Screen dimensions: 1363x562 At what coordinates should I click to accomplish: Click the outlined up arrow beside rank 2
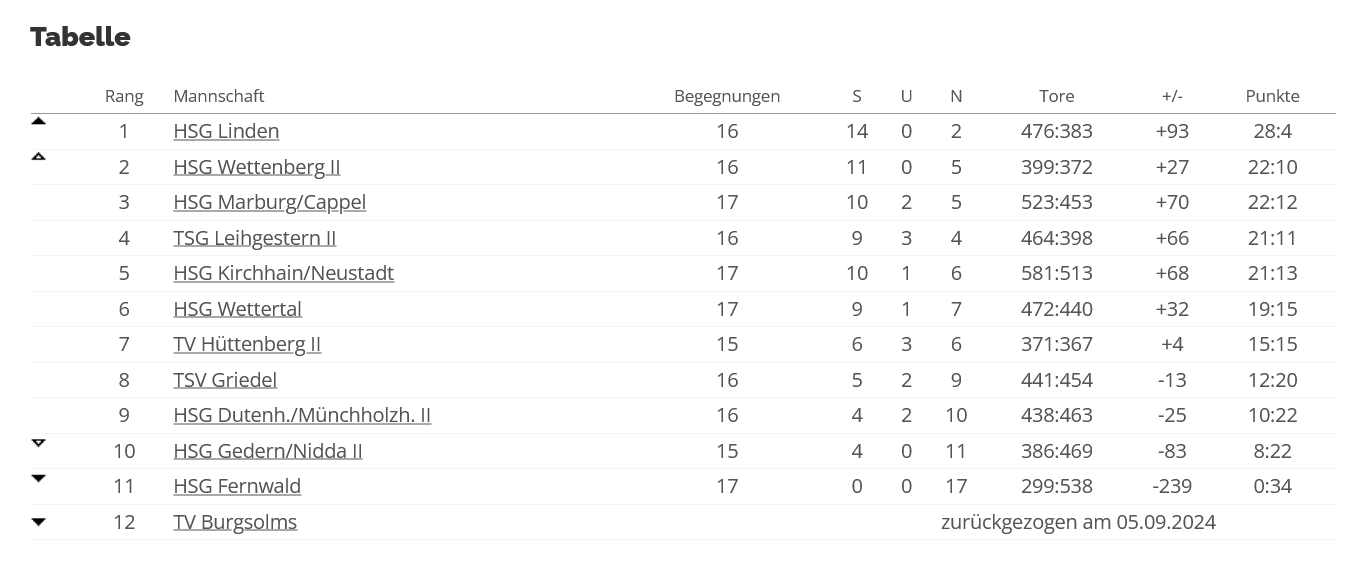tap(38, 156)
